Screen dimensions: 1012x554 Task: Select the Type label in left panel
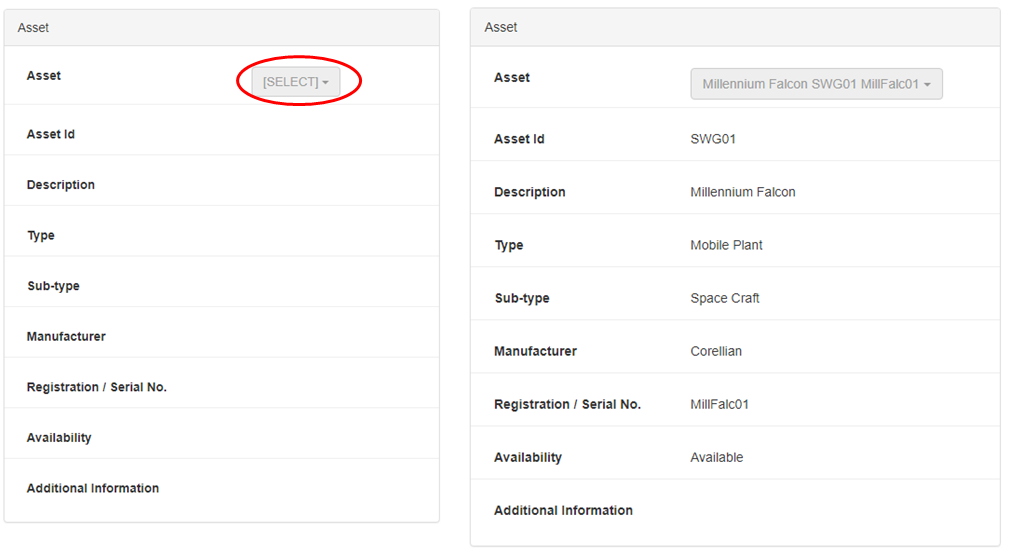tap(41, 235)
